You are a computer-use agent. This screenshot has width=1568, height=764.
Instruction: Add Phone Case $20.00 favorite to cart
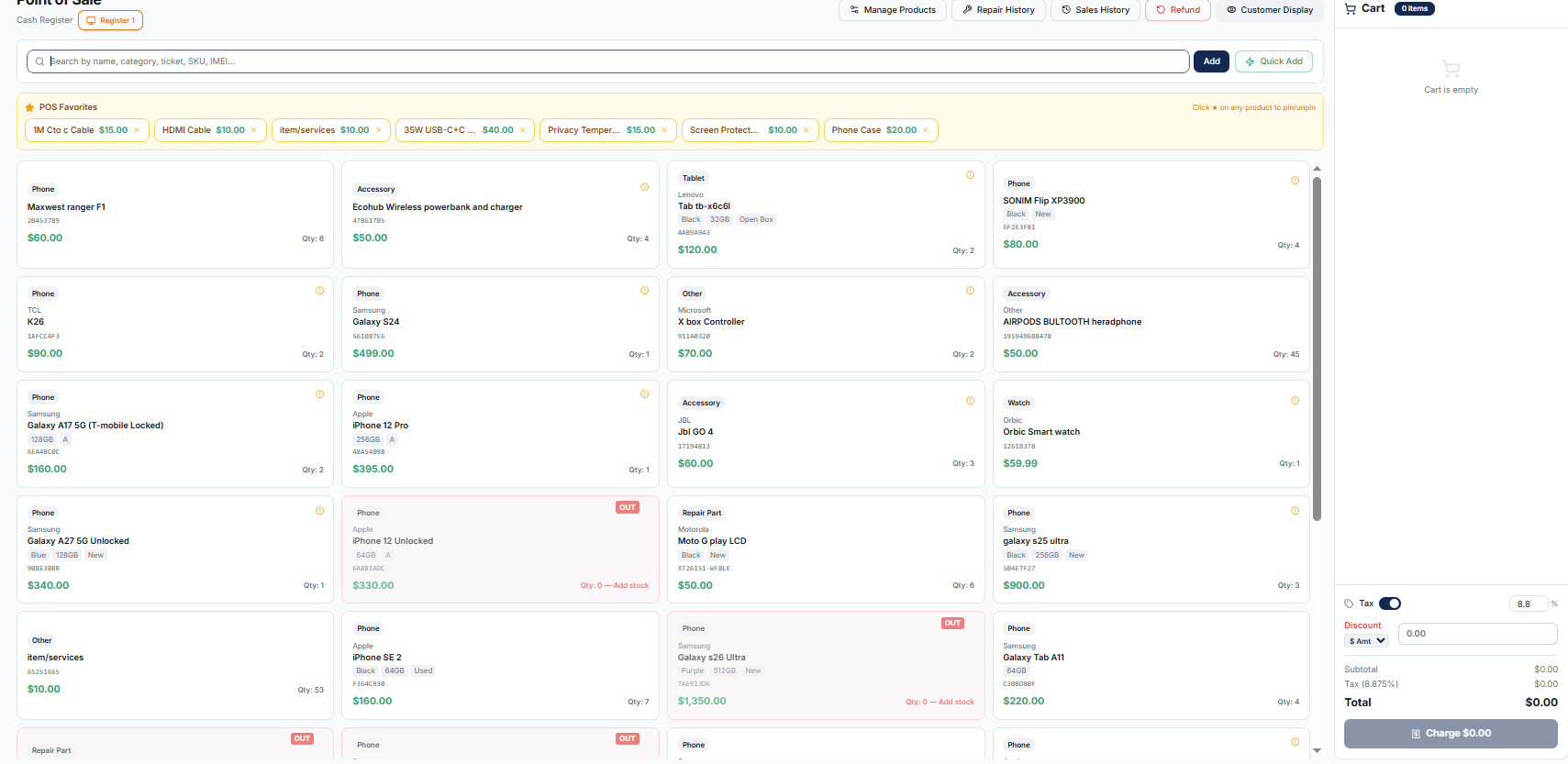(873, 130)
